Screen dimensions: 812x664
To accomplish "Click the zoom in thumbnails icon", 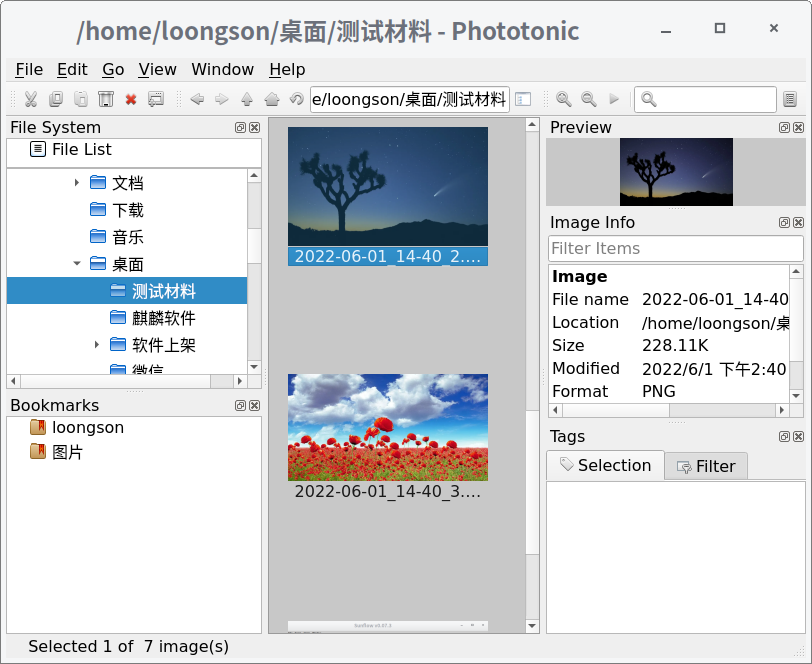I will [x=563, y=99].
